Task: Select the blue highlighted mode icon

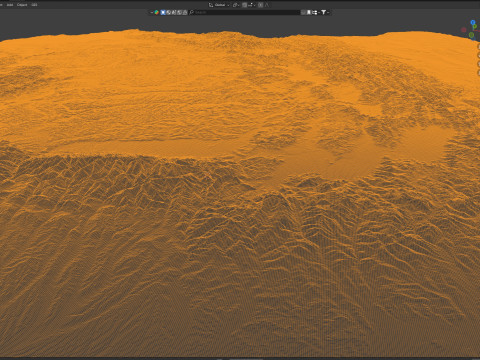Action: point(163,12)
